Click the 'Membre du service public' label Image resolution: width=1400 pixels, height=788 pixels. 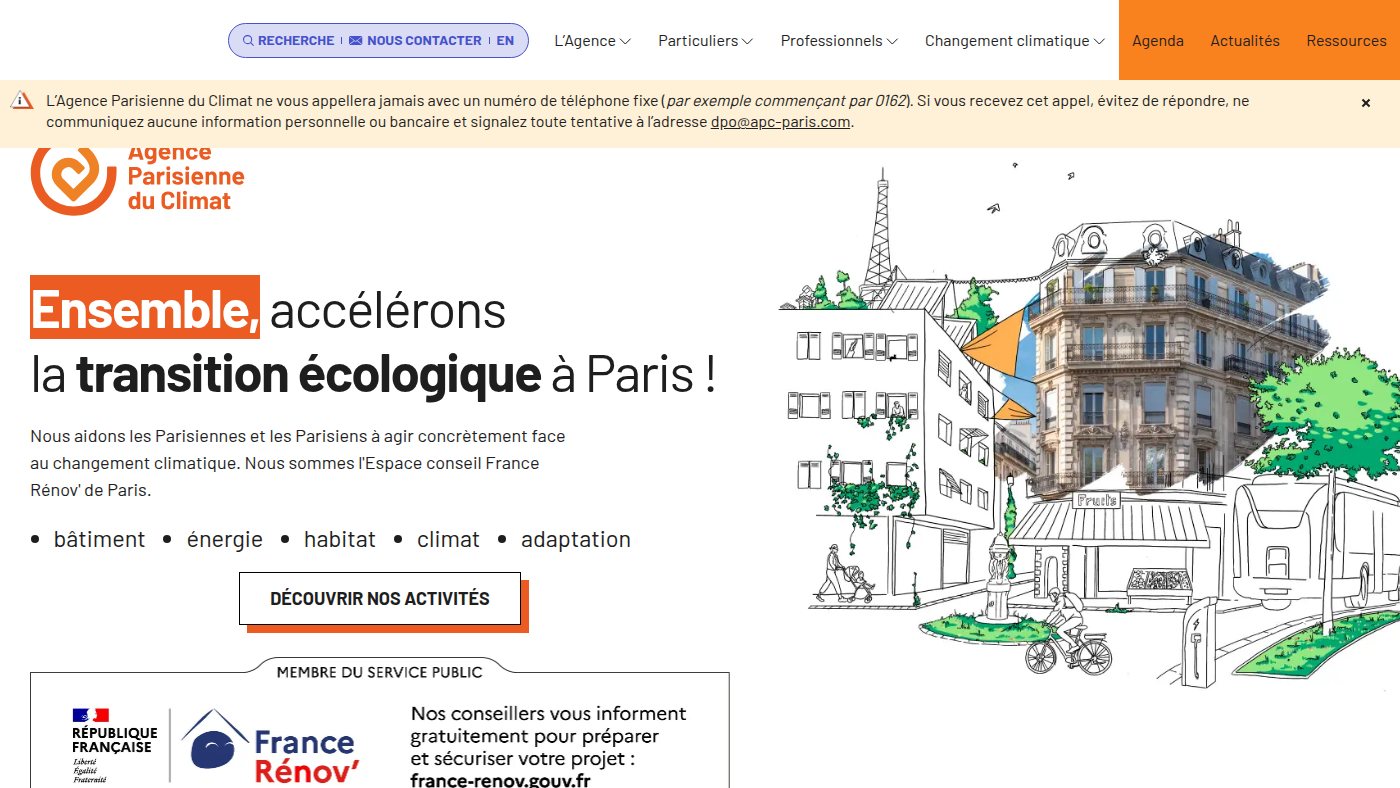pyautogui.click(x=380, y=672)
